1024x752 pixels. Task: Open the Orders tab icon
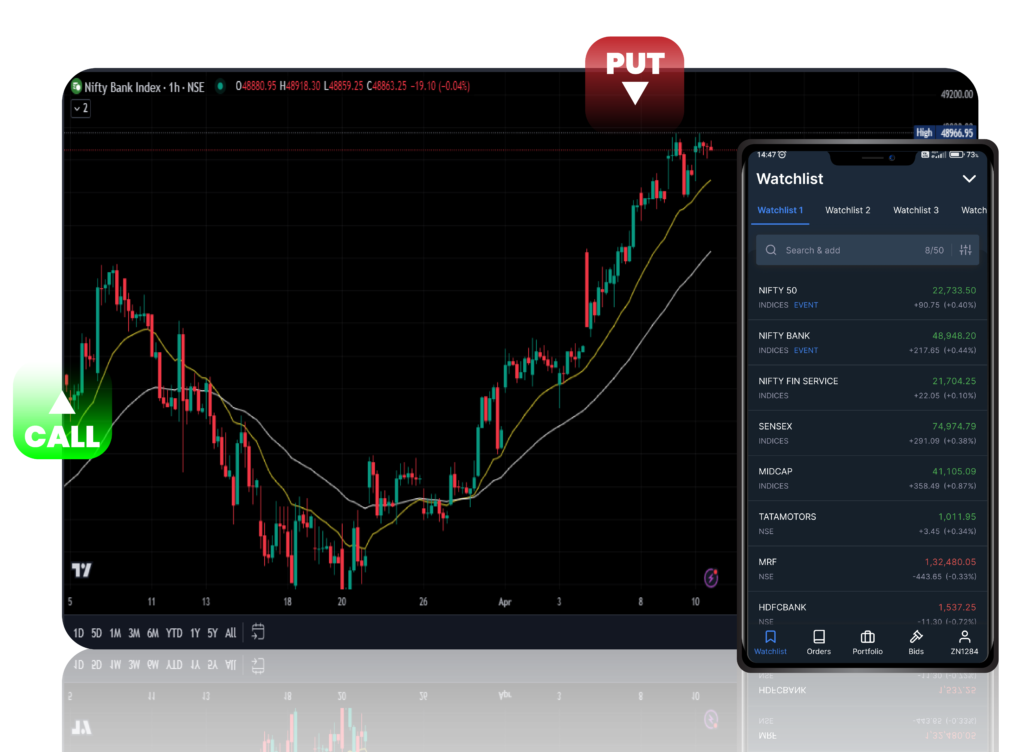pyautogui.click(x=818, y=637)
